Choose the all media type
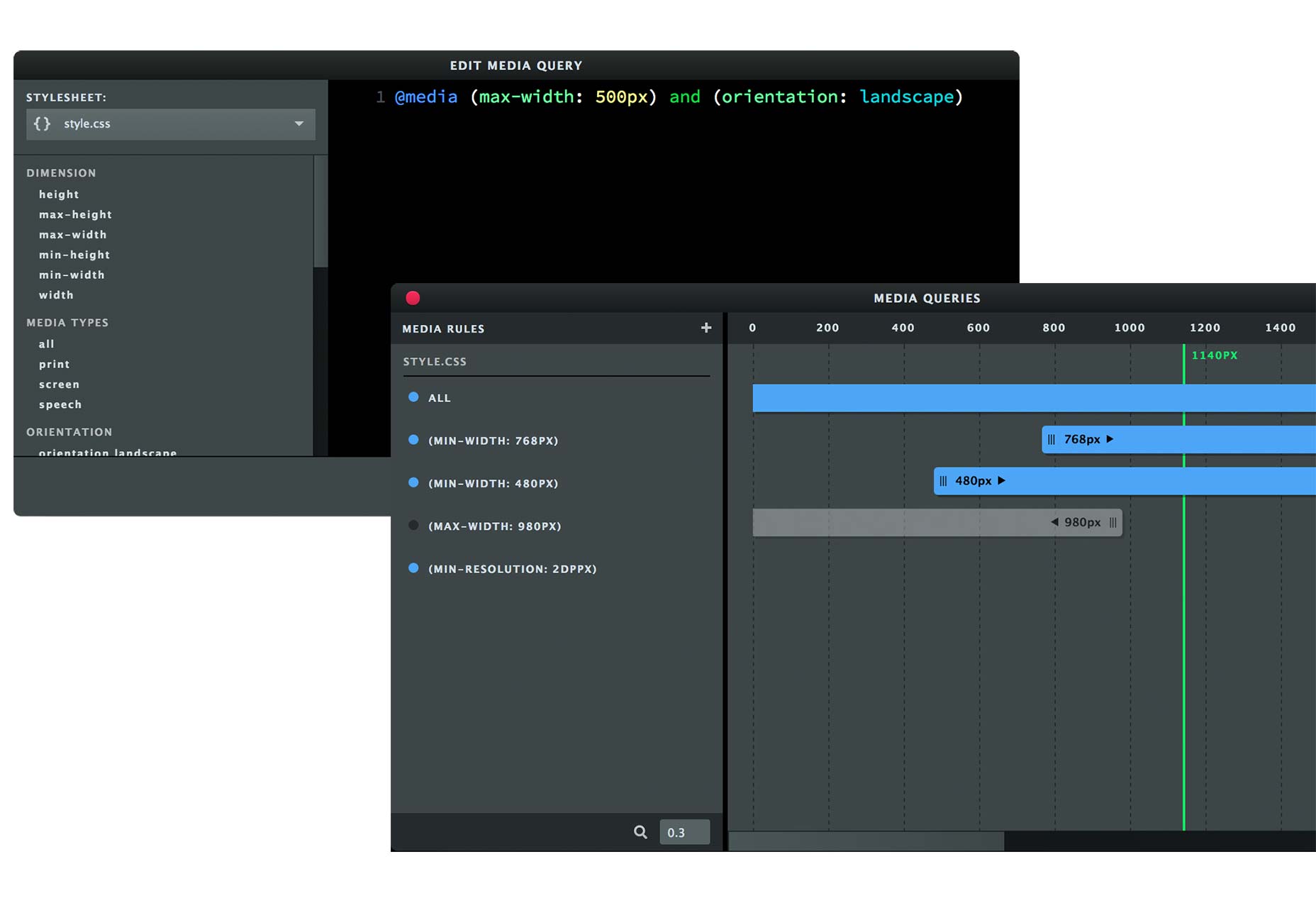 point(46,344)
